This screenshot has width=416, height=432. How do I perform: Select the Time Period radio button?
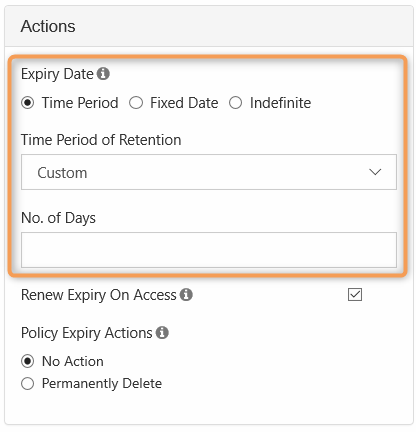[x=28, y=103]
